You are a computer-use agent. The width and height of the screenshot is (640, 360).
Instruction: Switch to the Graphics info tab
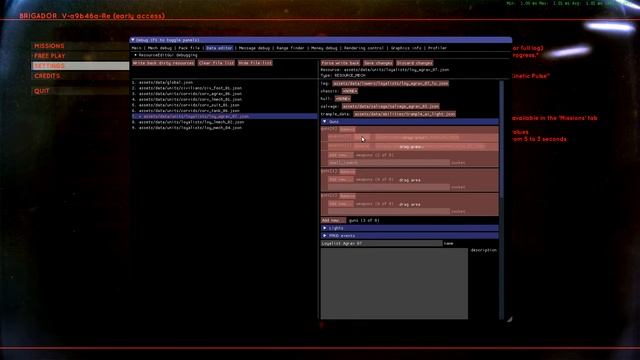tap(406, 48)
